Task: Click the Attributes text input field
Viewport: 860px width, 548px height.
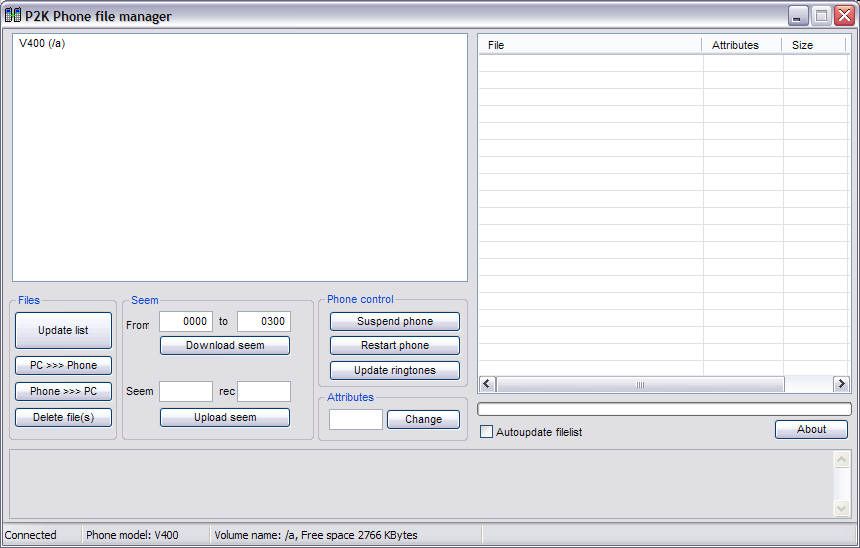Action: (x=356, y=419)
